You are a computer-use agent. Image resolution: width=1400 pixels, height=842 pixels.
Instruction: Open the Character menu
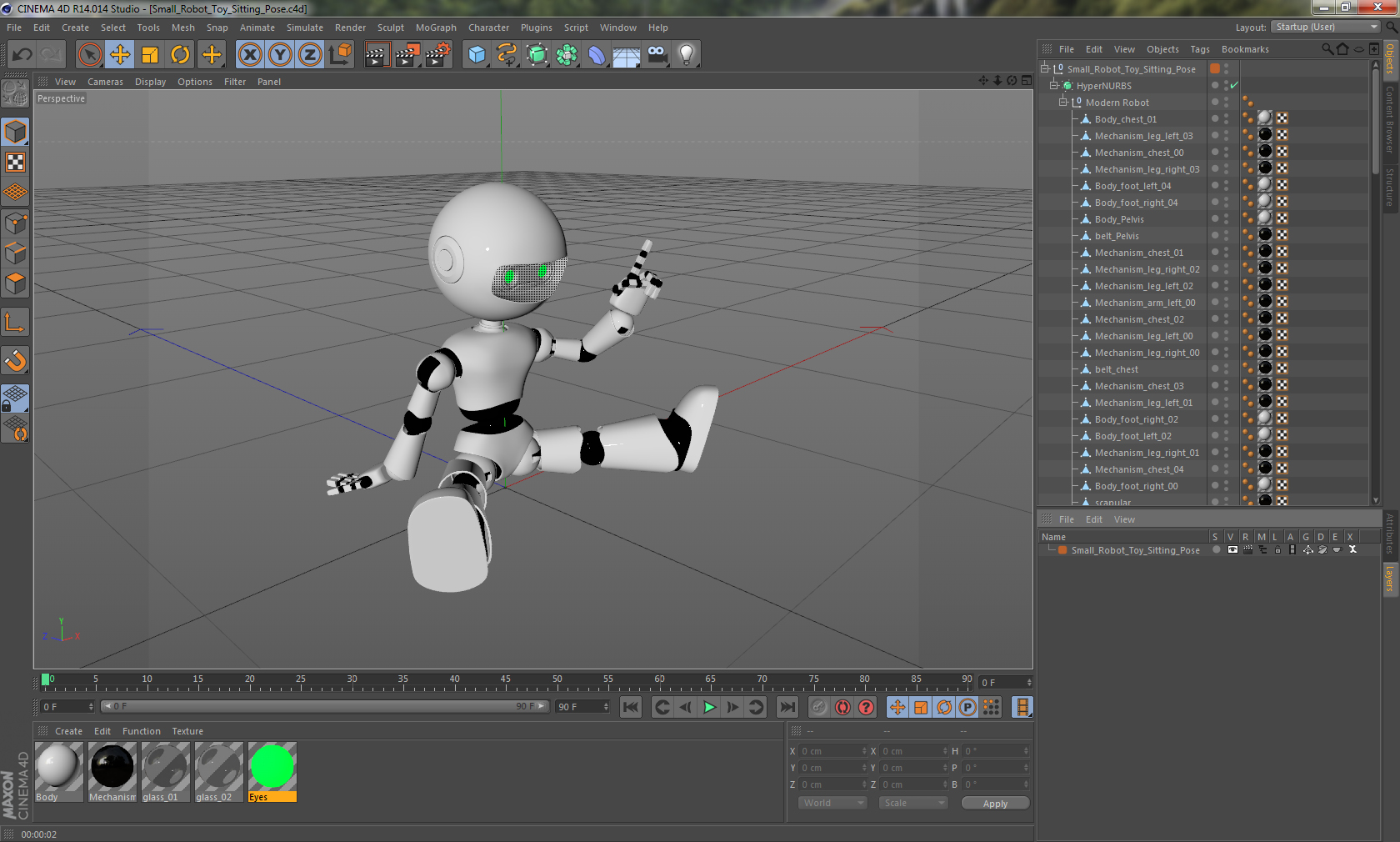(x=488, y=28)
